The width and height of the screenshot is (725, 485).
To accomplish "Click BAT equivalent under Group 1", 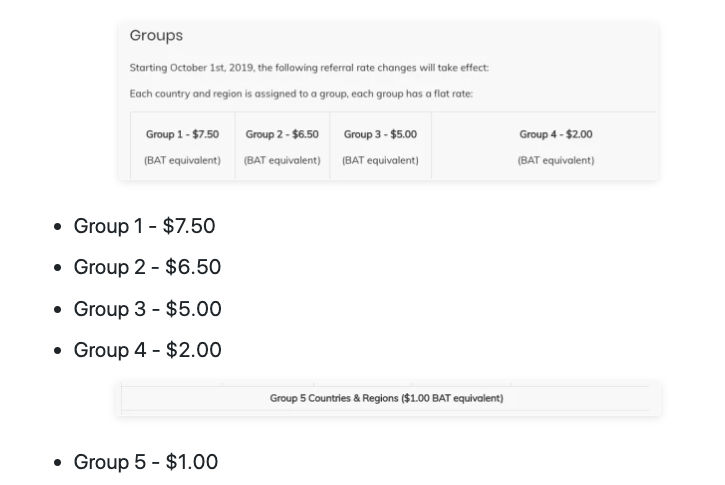I will [182, 160].
